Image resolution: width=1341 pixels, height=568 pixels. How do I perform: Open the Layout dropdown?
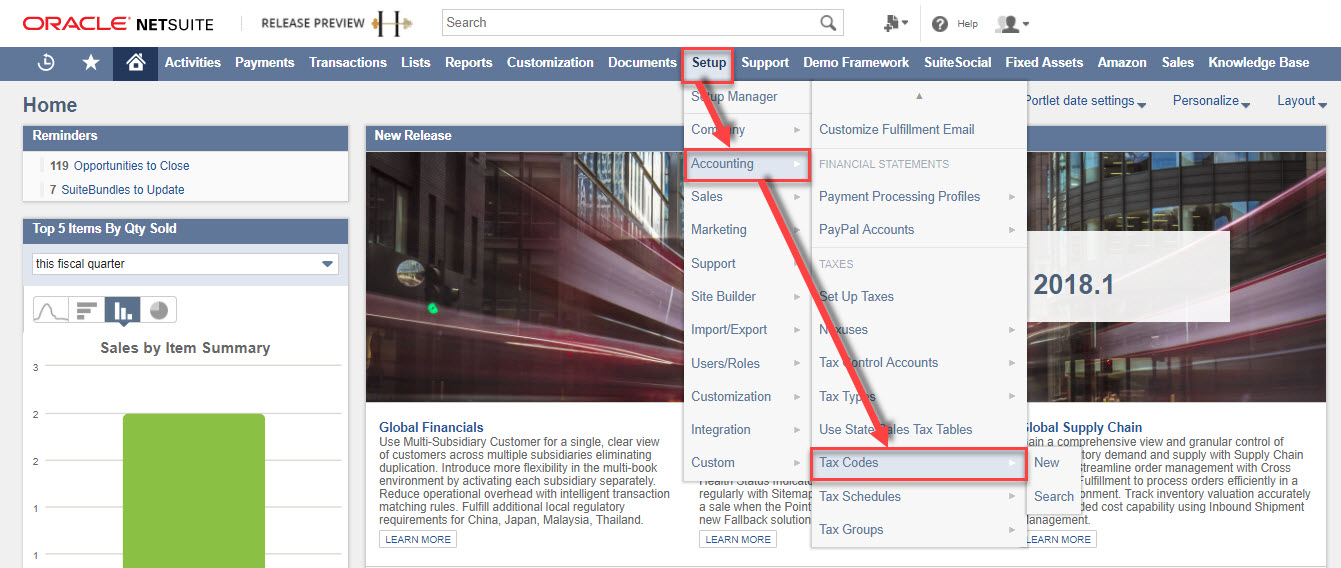tap(1302, 101)
